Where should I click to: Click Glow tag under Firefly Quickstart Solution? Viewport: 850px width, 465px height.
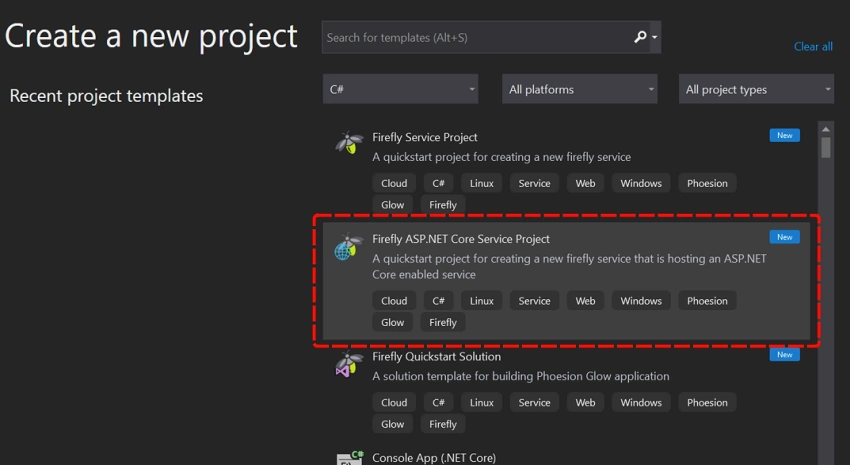tap(392, 424)
